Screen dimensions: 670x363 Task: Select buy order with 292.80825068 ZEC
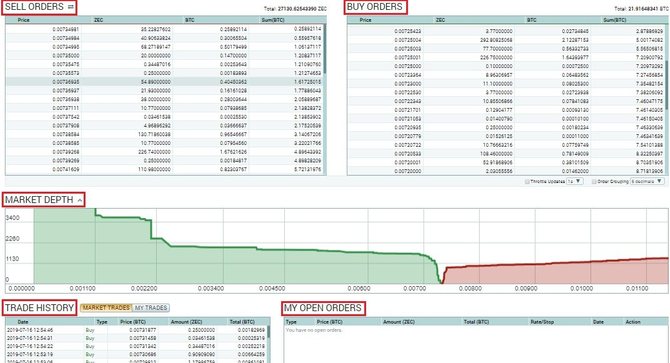point(506,40)
